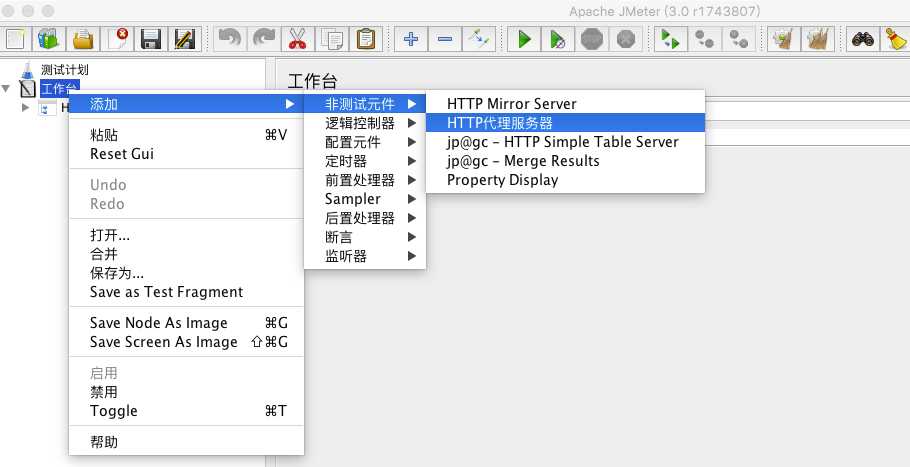Select jp@gc - Merge Results
Viewport: 910px width, 467px height.
click(565, 161)
